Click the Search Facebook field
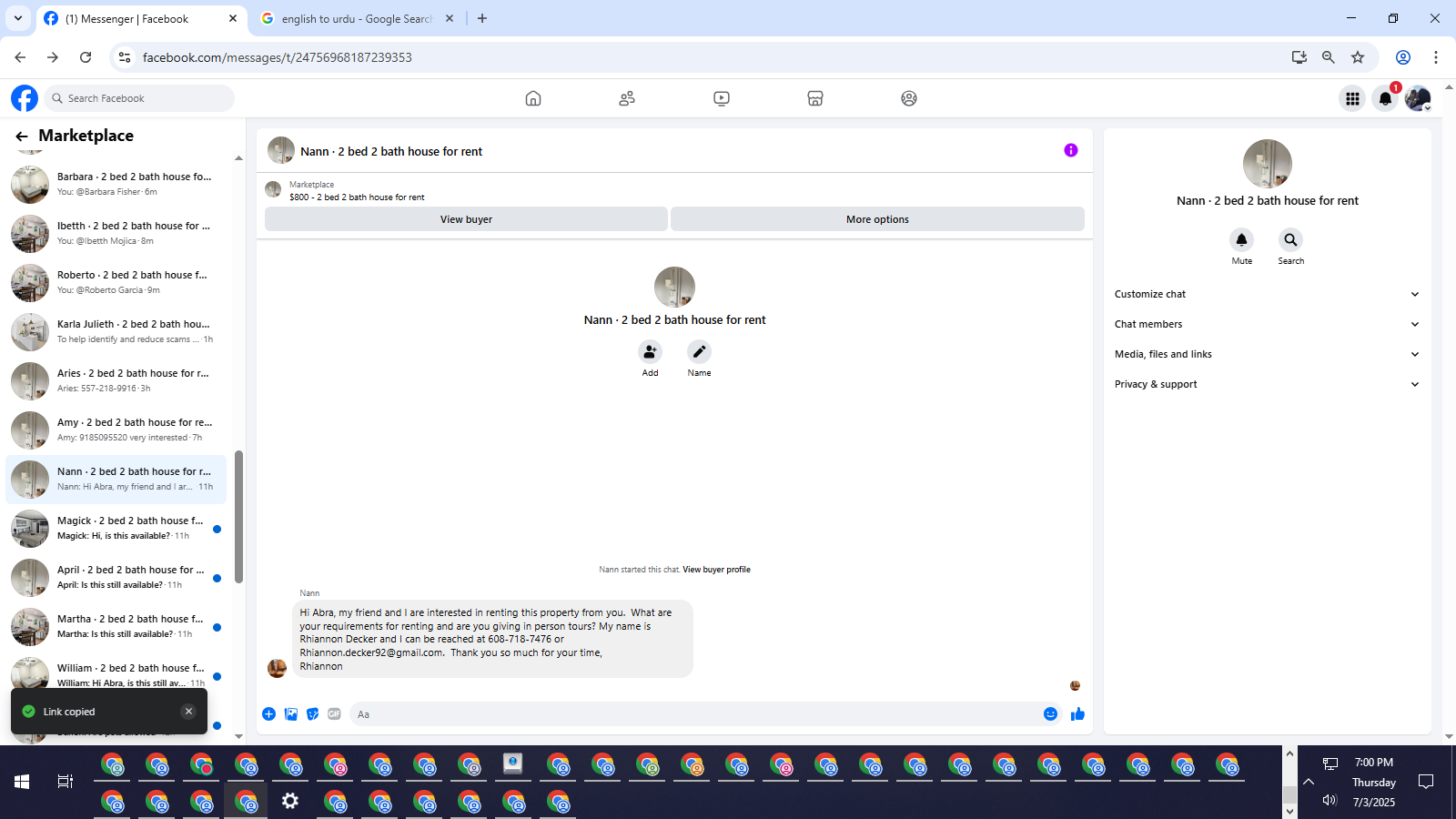1456x819 pixels. coord(139,98)
